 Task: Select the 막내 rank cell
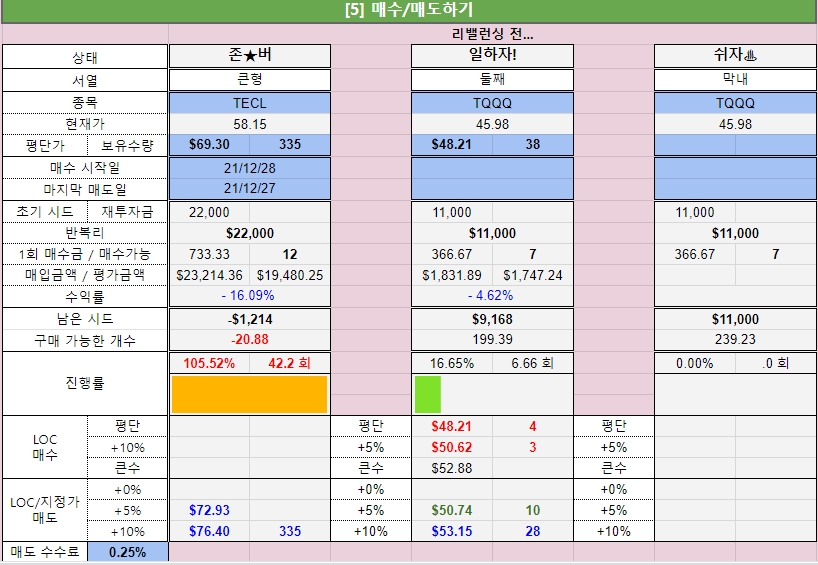click(735, 80)
